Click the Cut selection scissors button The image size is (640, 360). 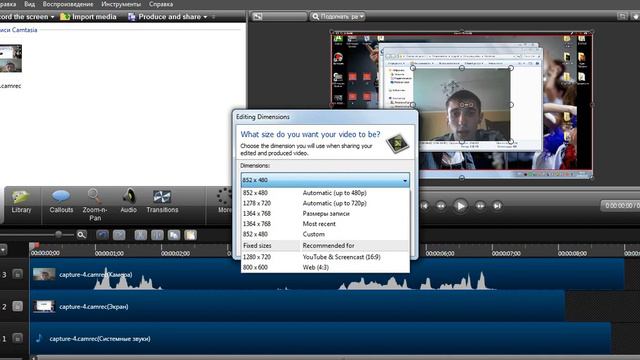pos(140,235)
